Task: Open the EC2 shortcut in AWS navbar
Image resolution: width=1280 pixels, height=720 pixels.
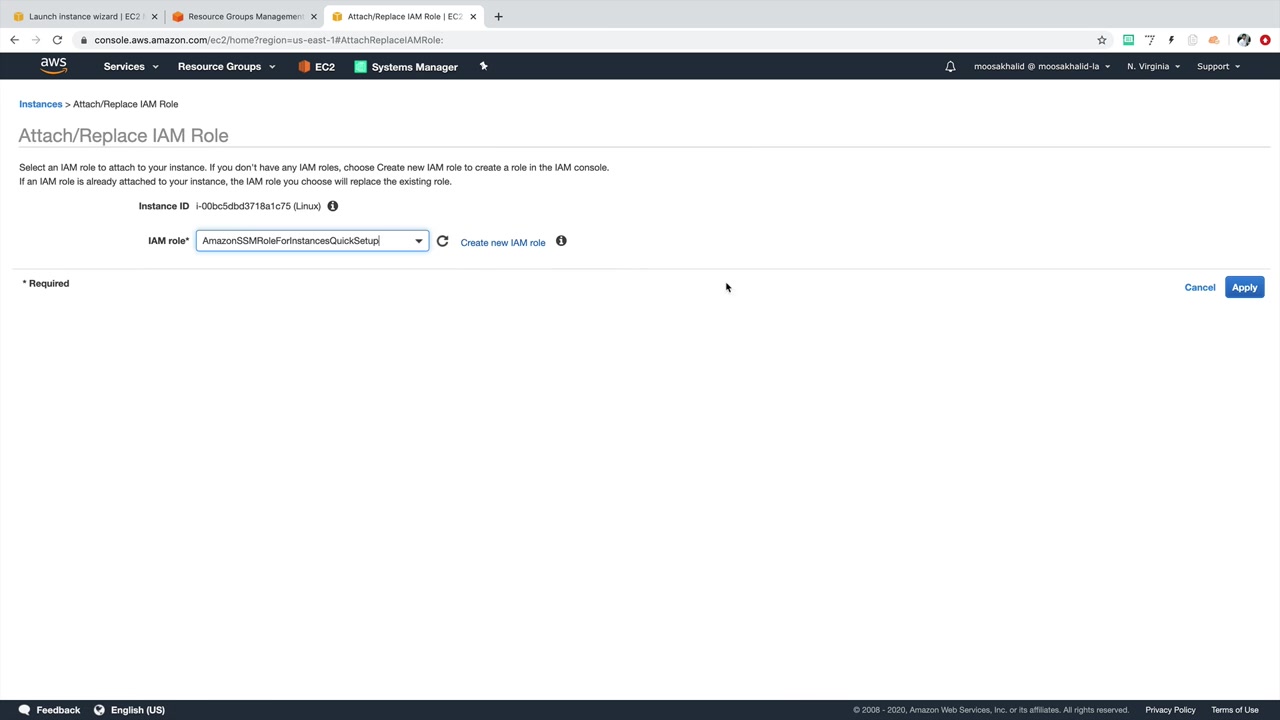Action: pos(317,67)
